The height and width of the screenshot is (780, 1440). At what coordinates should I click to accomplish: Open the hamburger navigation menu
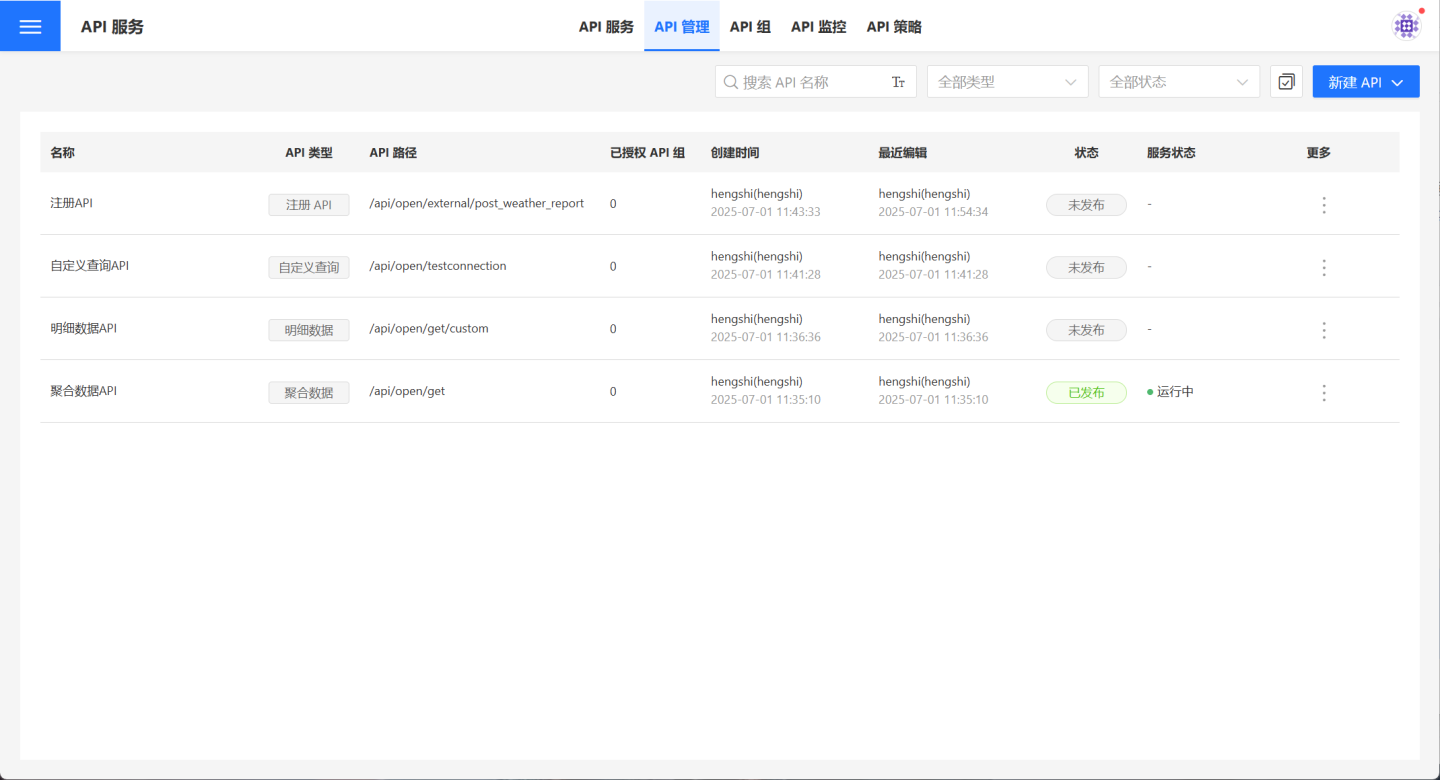tap(30, 26)
